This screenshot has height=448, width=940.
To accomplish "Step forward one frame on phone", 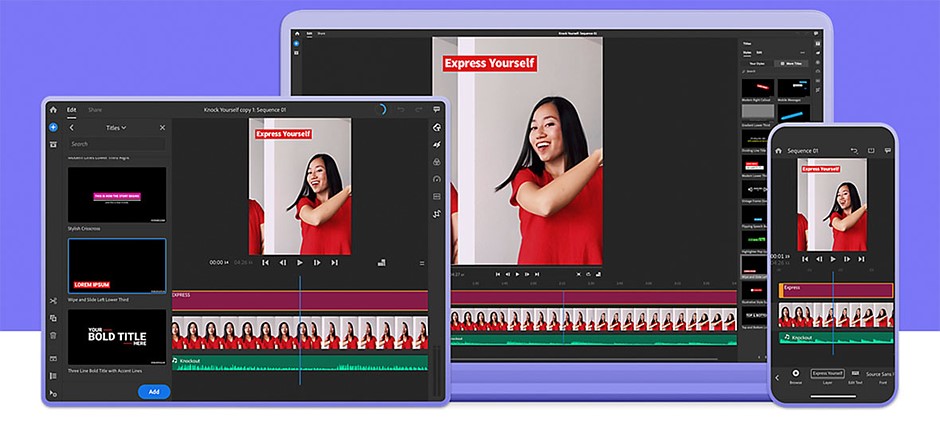I will click(847, 259).
